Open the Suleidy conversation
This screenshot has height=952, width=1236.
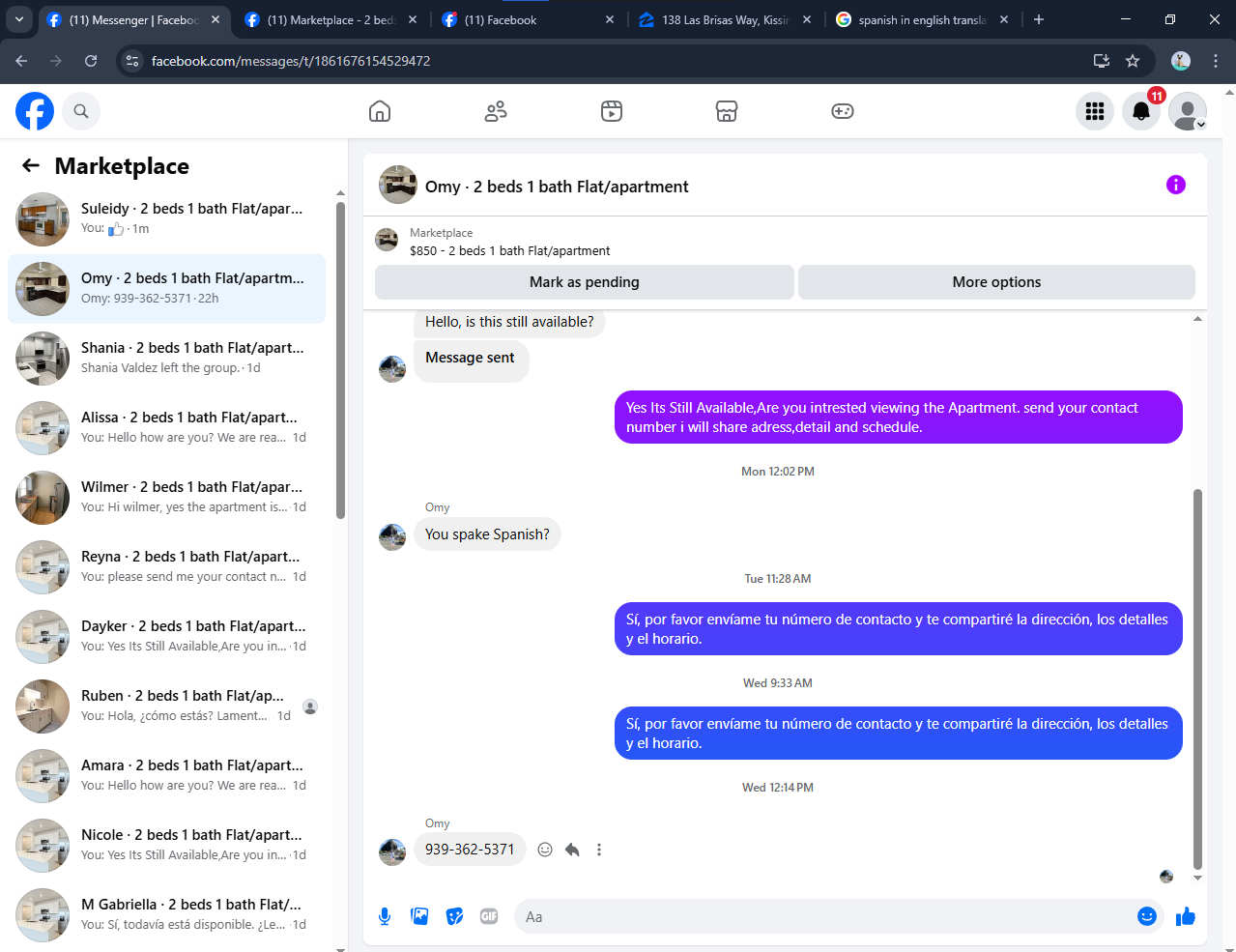[x=166, y=219]
